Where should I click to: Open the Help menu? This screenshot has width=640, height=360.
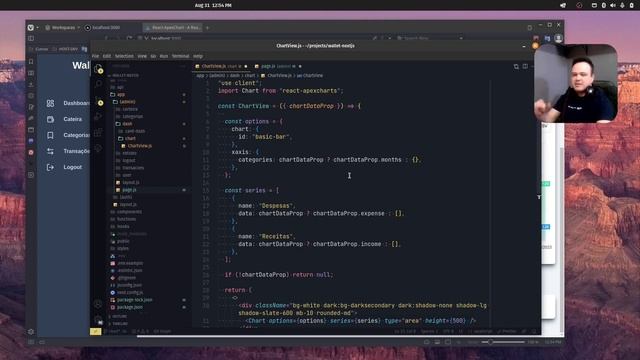[198, 56]
